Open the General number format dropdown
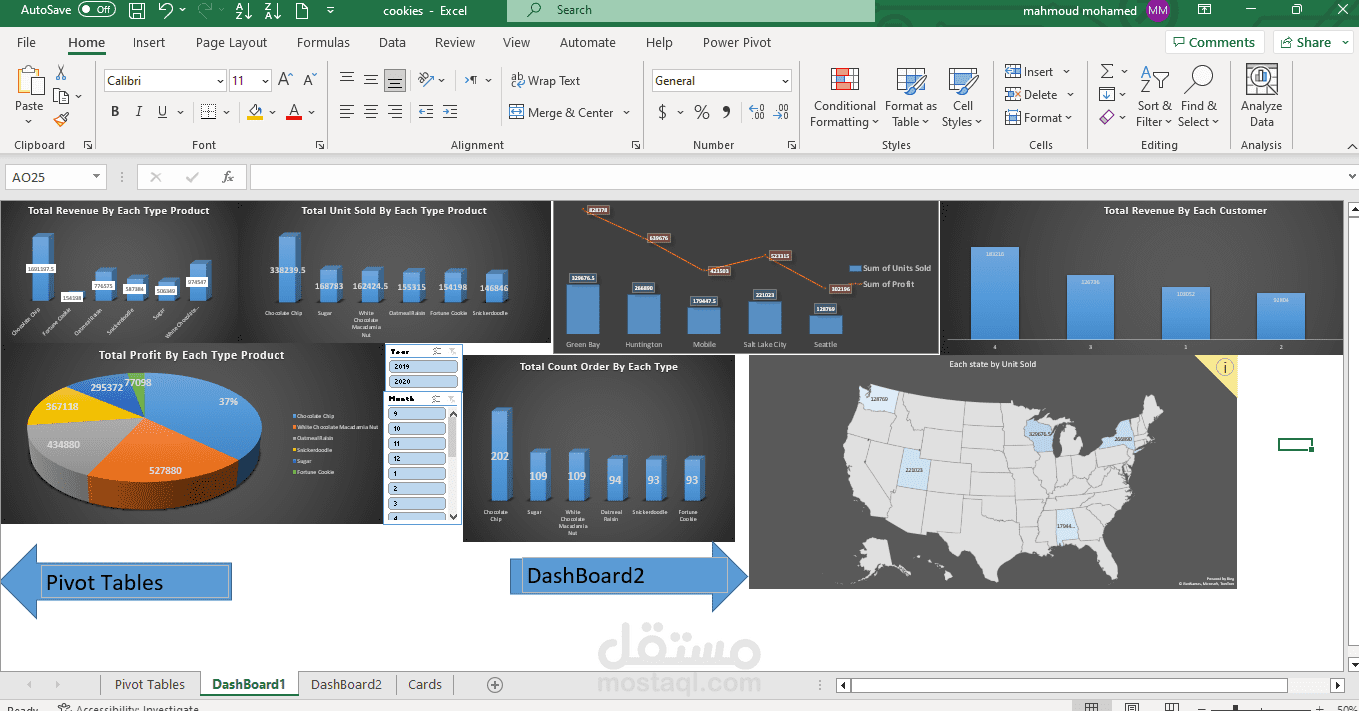The width and height of the screenshot is (1359, 711). (x=785, y=81)
